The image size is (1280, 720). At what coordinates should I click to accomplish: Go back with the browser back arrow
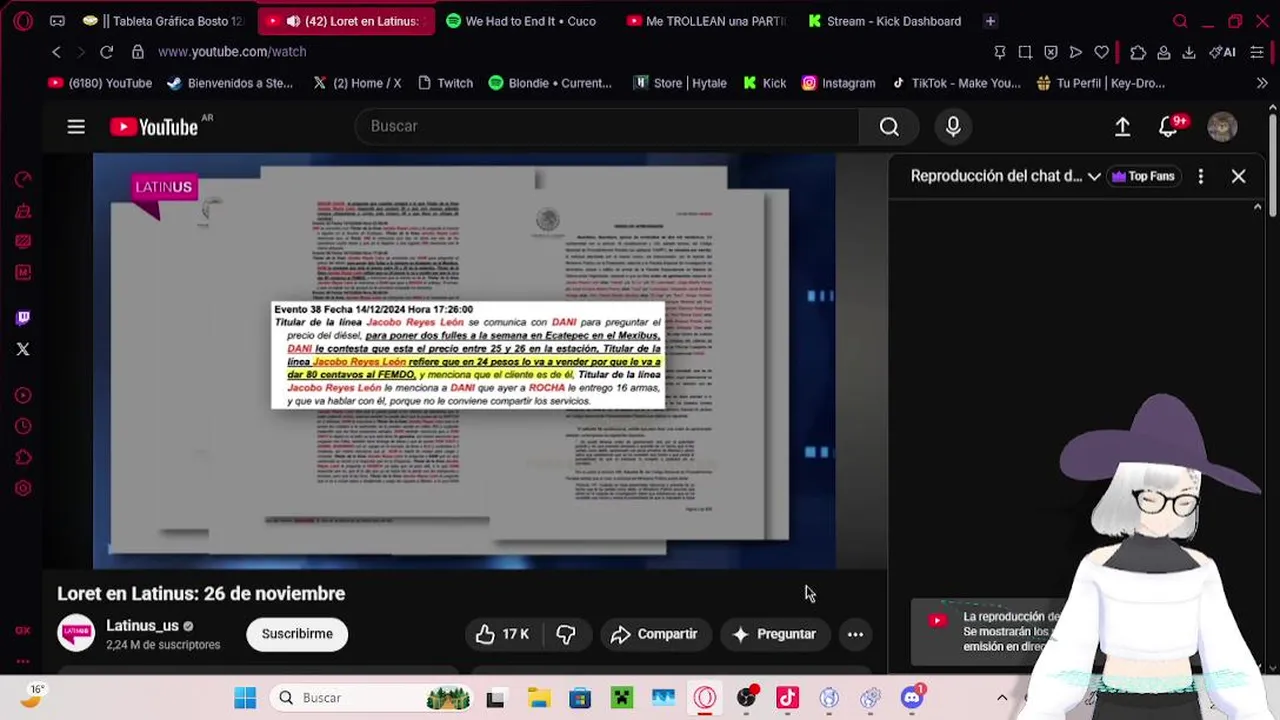57,52
